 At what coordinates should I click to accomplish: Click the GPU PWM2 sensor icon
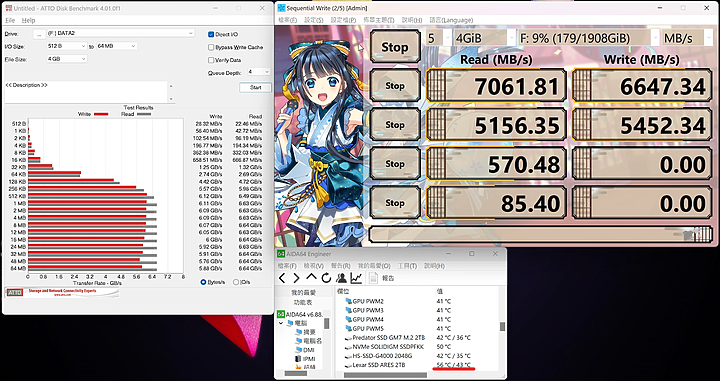348,302
